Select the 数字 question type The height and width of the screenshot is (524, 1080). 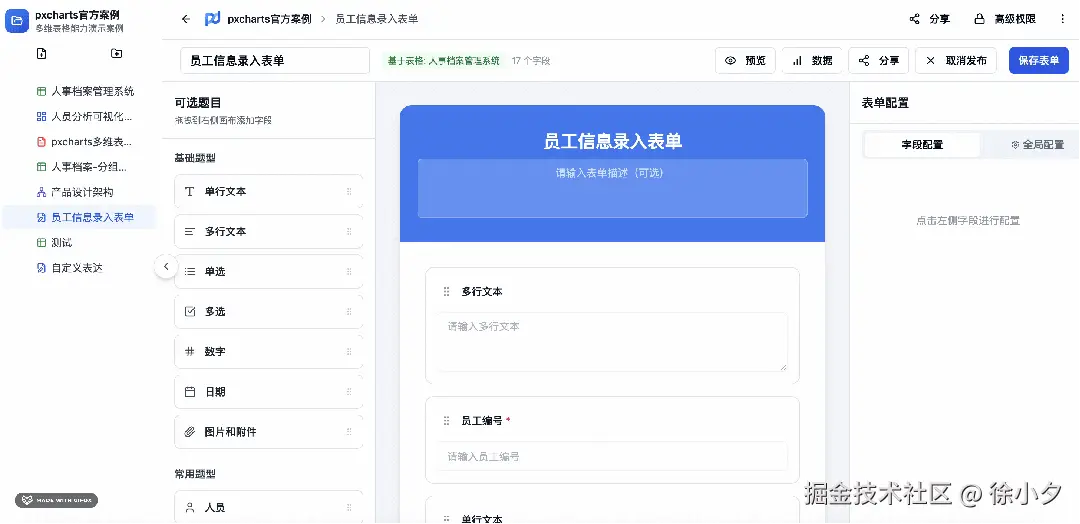pyautogui.click(x=269, y=351)
